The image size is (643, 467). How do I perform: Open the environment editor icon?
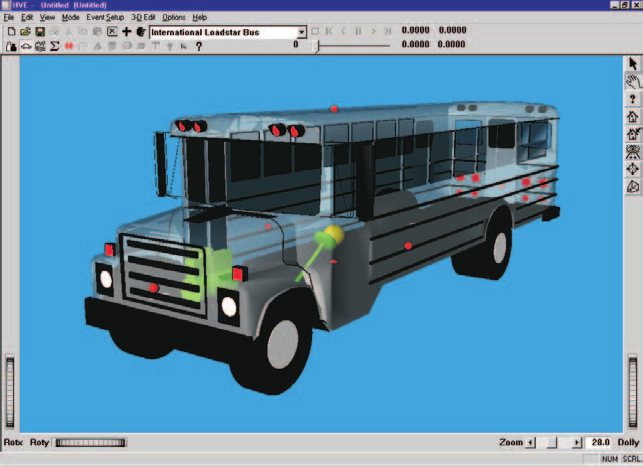point(40,46)
